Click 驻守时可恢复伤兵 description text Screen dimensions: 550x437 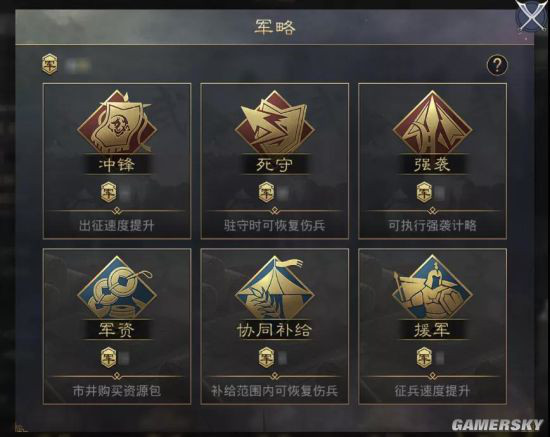coord(274,226)
